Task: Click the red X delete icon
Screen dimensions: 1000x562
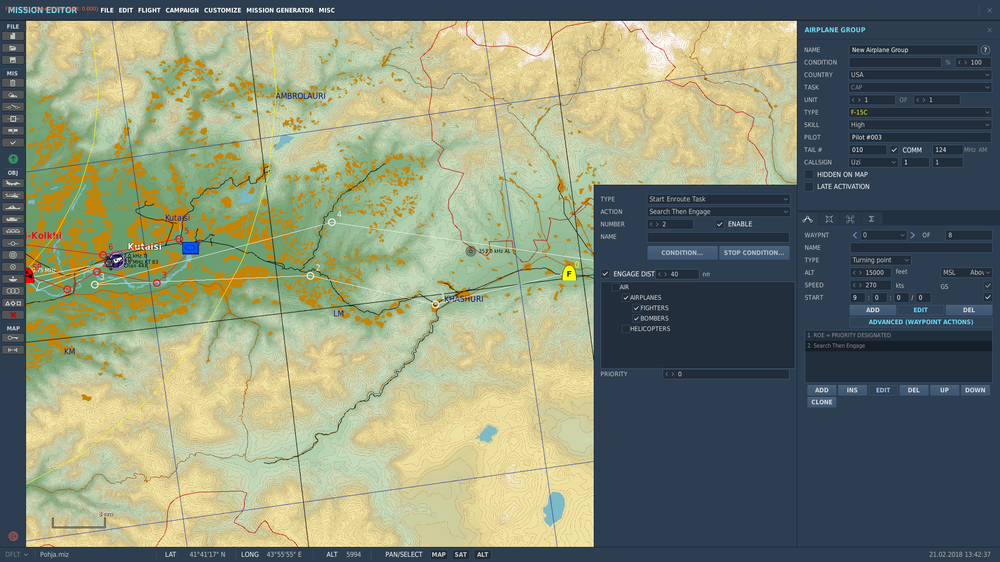Action: (x=13, y=314)
